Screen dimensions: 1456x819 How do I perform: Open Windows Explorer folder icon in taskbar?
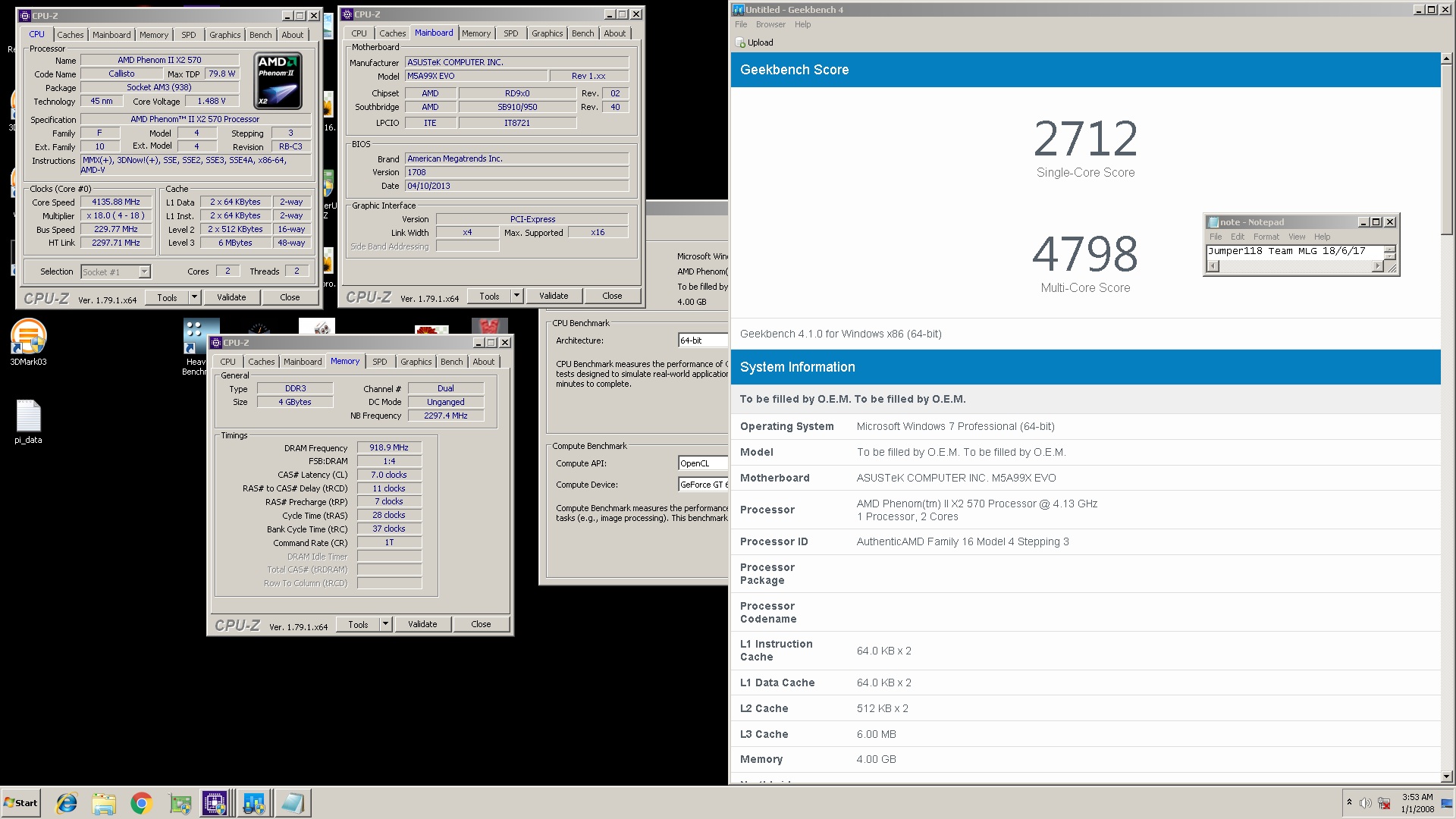click(104, 803)
